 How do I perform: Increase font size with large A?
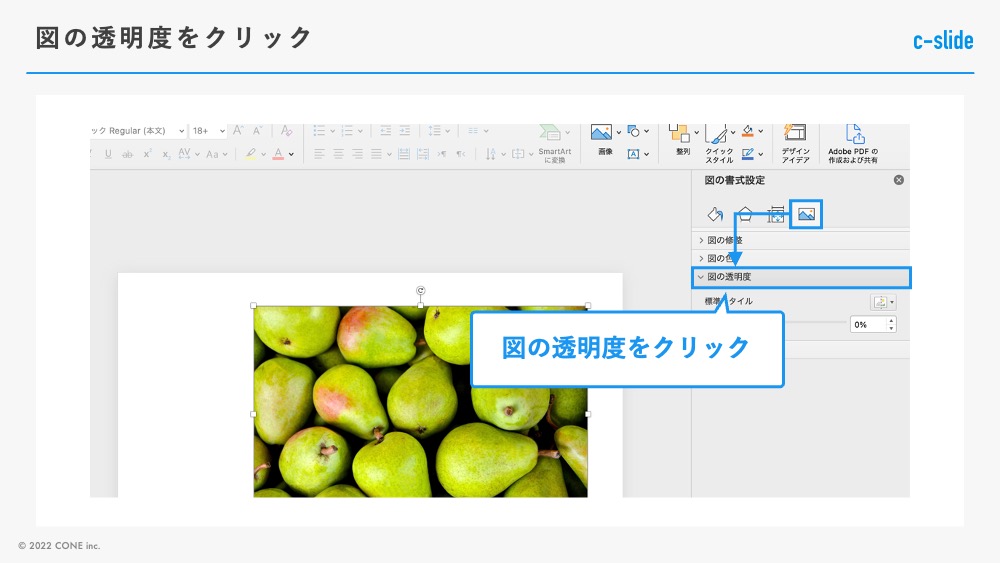click(238, 130)
